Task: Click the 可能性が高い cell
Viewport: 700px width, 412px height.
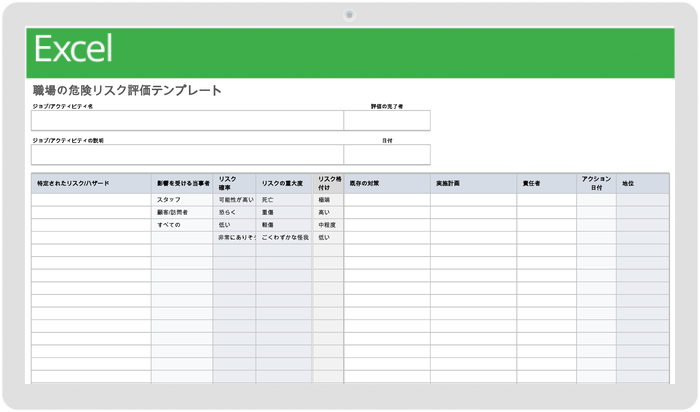Action: tap(234, 200)
